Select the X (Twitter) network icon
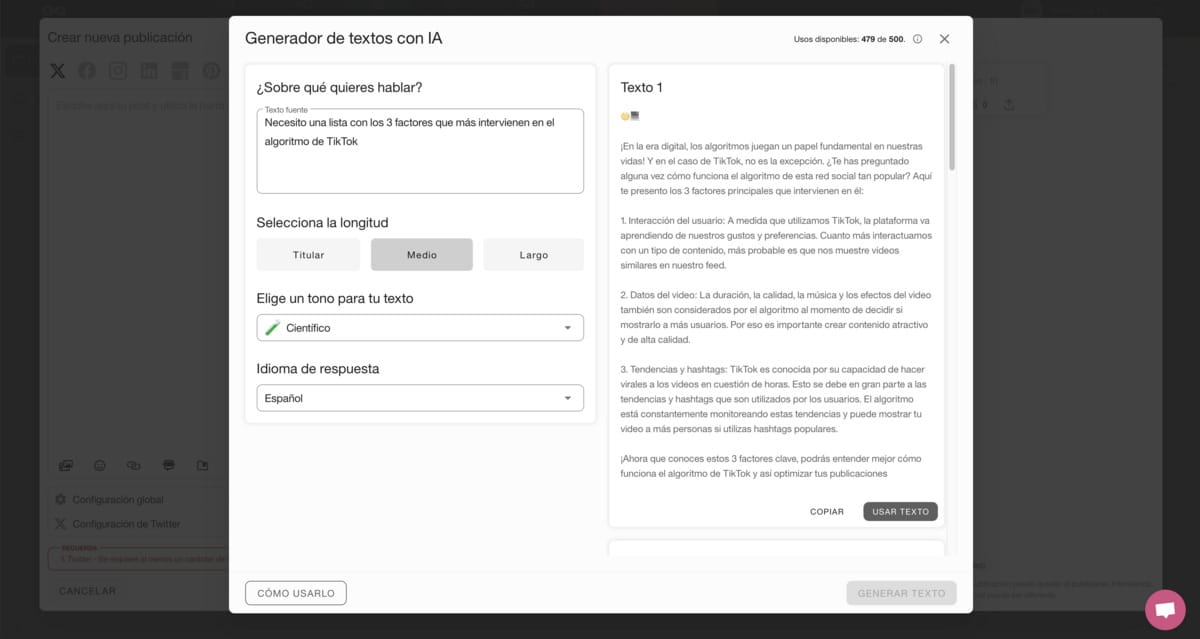The height and width of the screenshot is (639, 1200). [57, 71]
